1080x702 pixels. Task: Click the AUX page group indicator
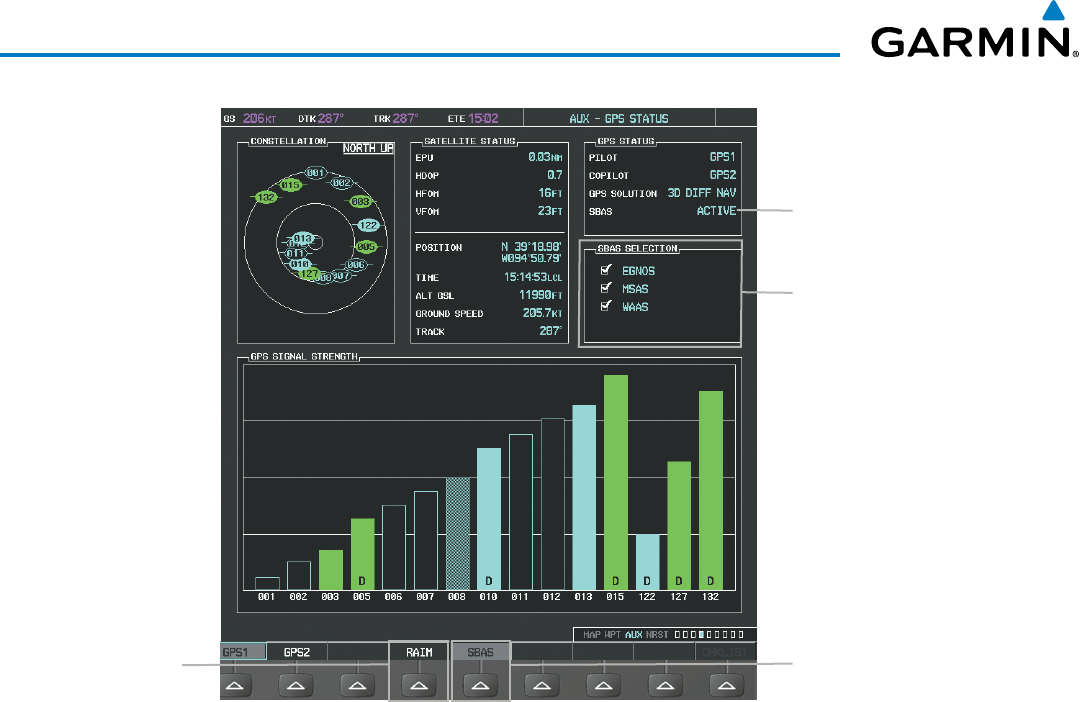coord(634,634)
